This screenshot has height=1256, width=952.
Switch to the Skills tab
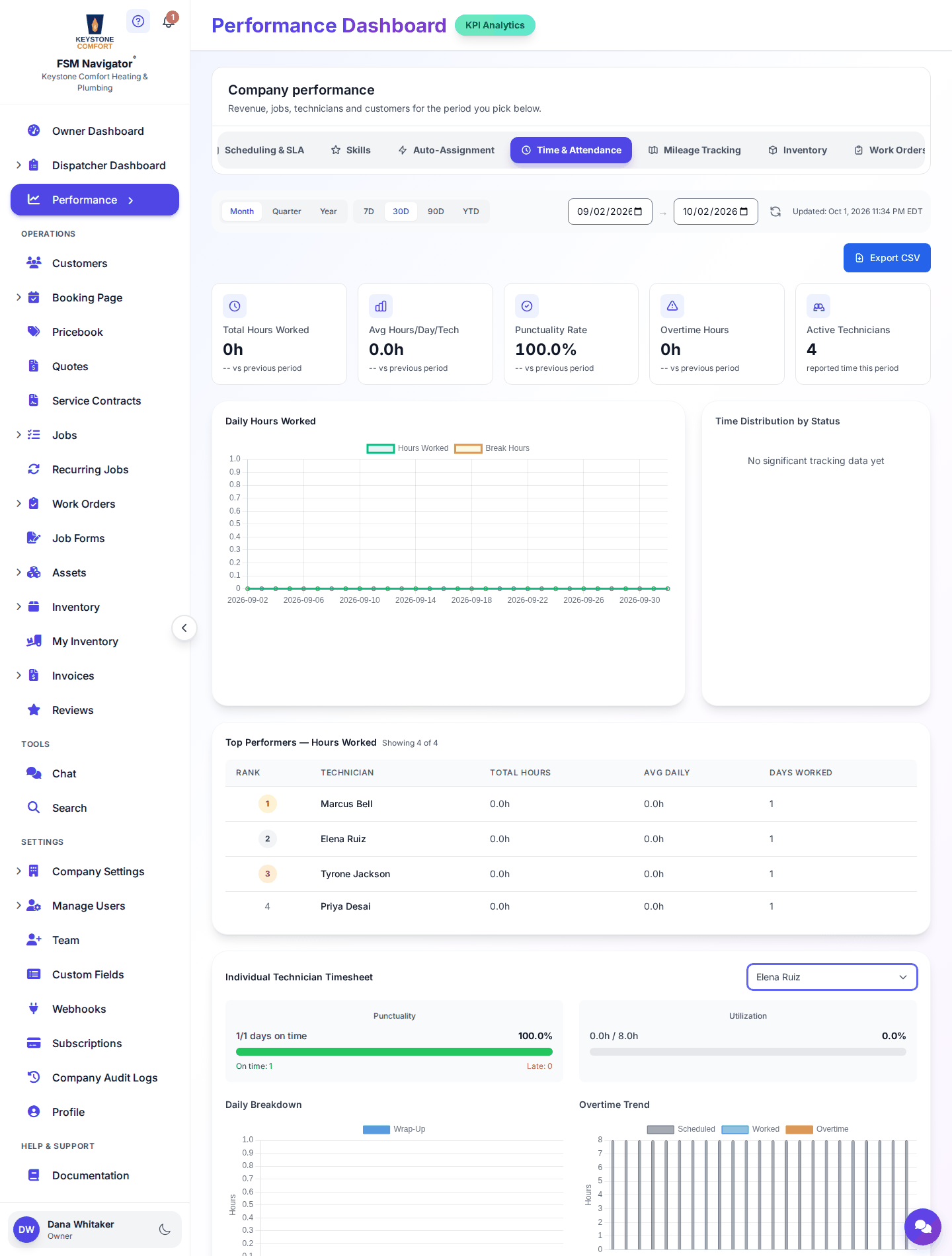[x=351, y=150]
